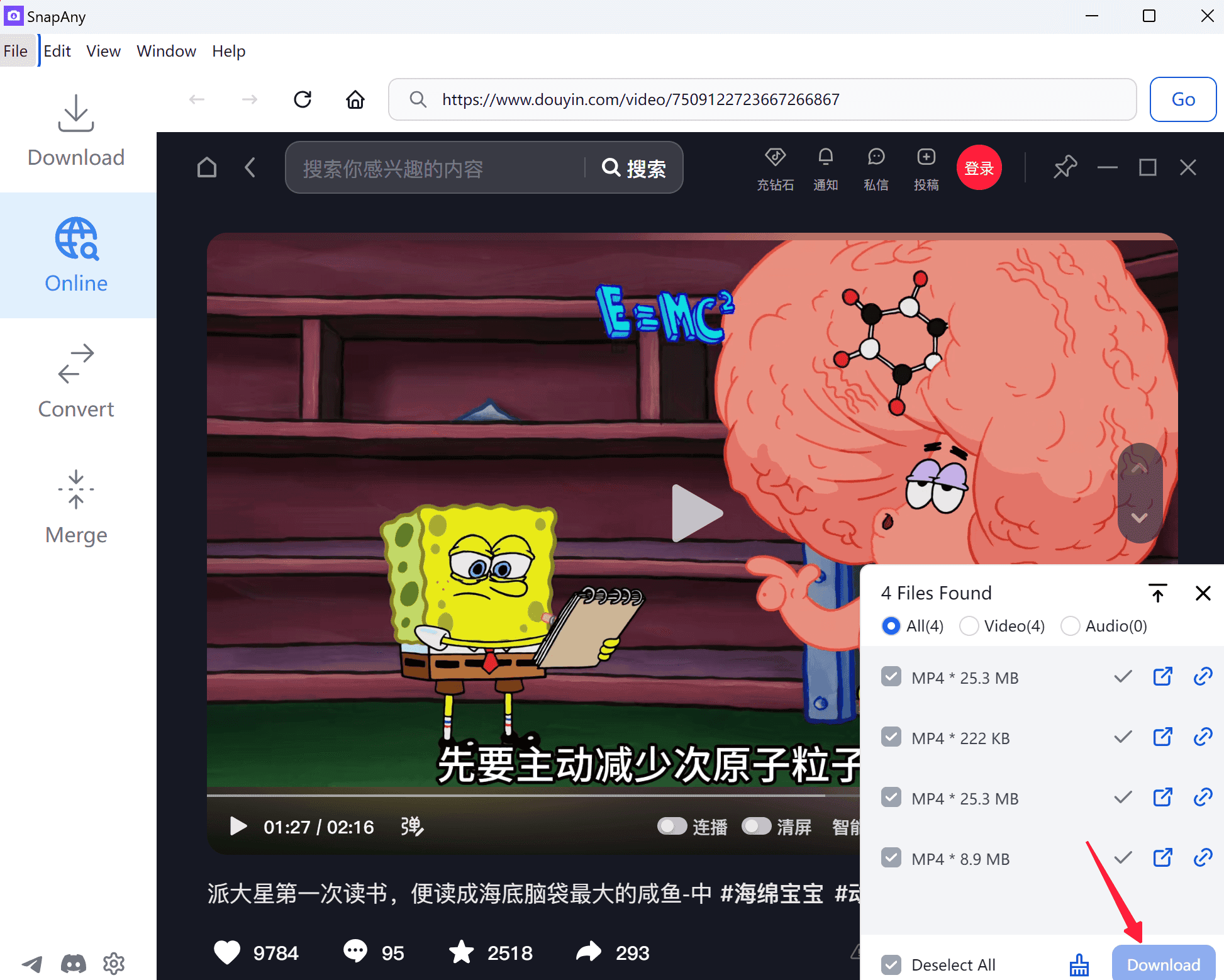Select the All(4) radio filter
This screenshot has height=980, width=1224.
tap(891, 626)
